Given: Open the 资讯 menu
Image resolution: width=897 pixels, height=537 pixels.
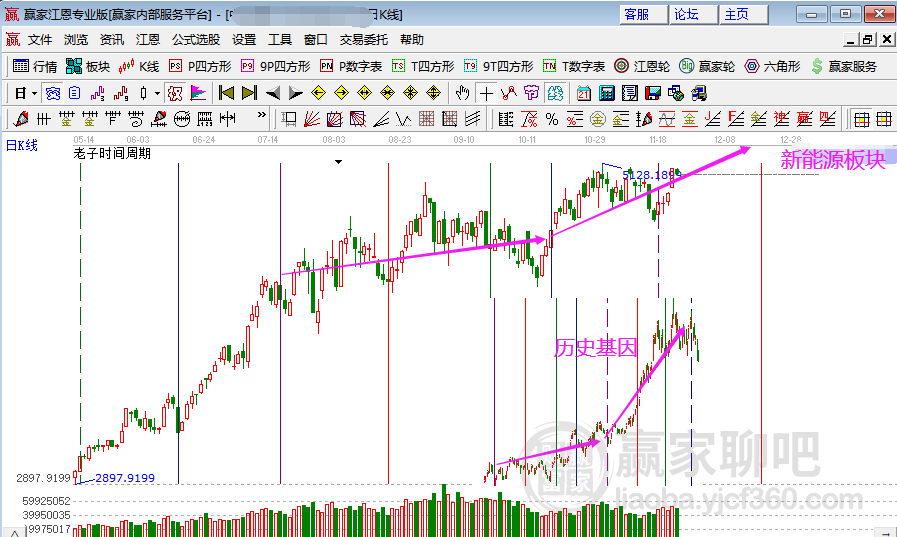Looking at the screenshot, I should coord(112,39).
